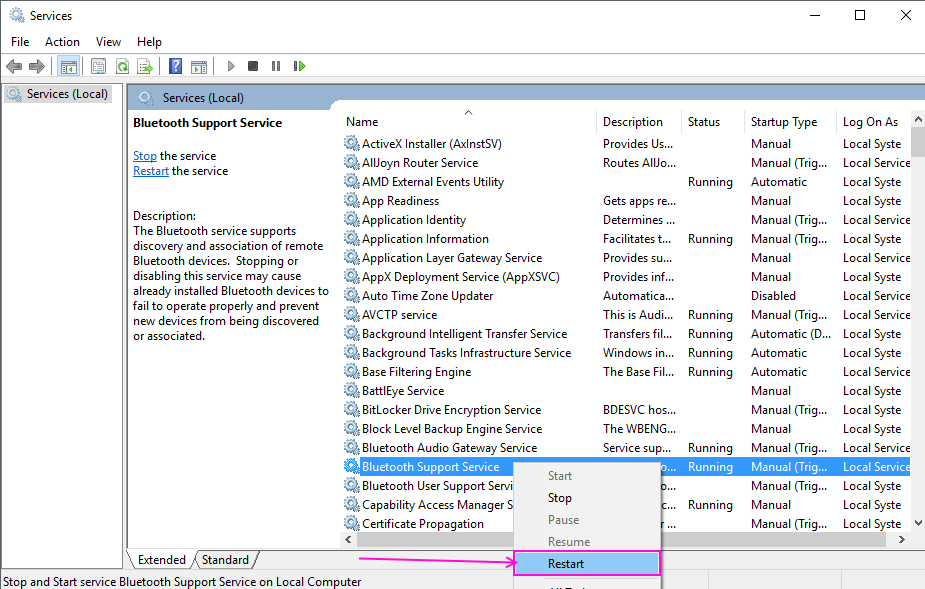Screen dimensions: 925x589
Task: Click the horizontal scrollbar left arrow
Action: coord(348,539)
